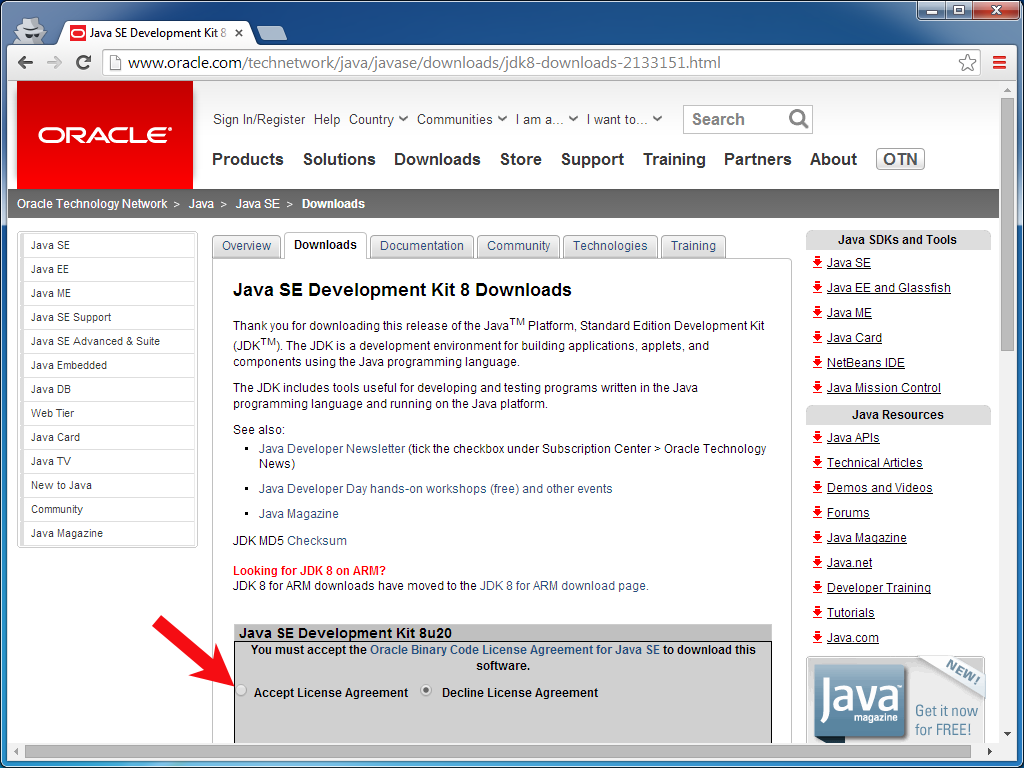Switch to the Documentation tab
This screenshot has width=1024, height=768.
422,246
